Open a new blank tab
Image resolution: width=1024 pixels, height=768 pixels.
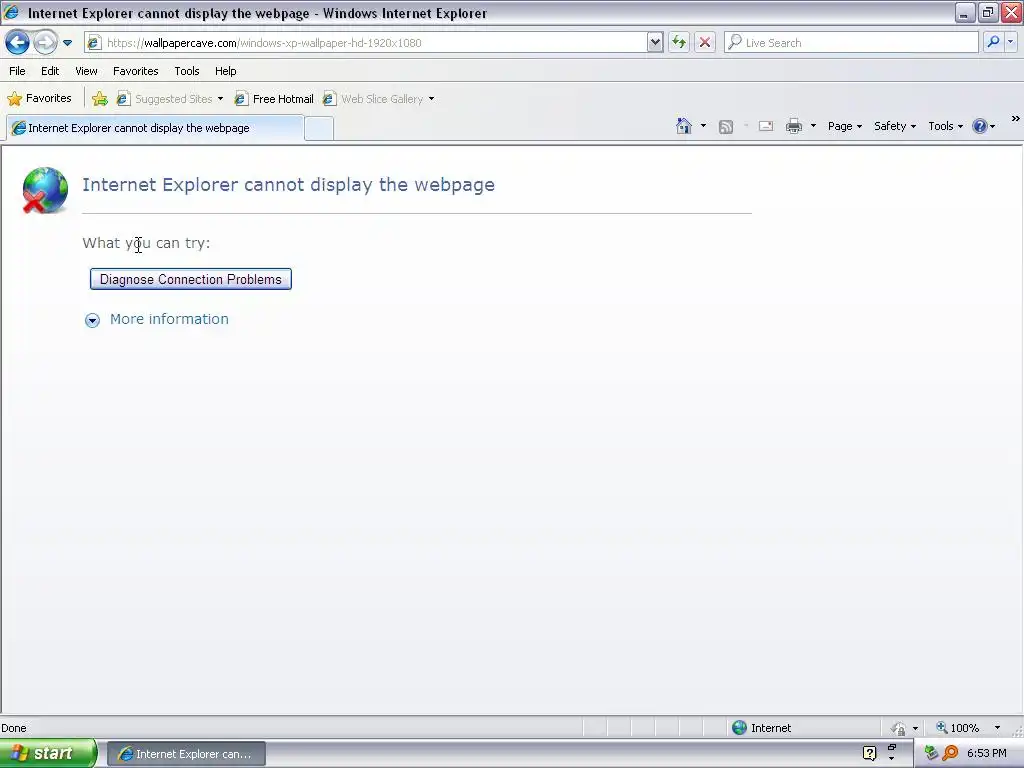click(x=319, y=129)
